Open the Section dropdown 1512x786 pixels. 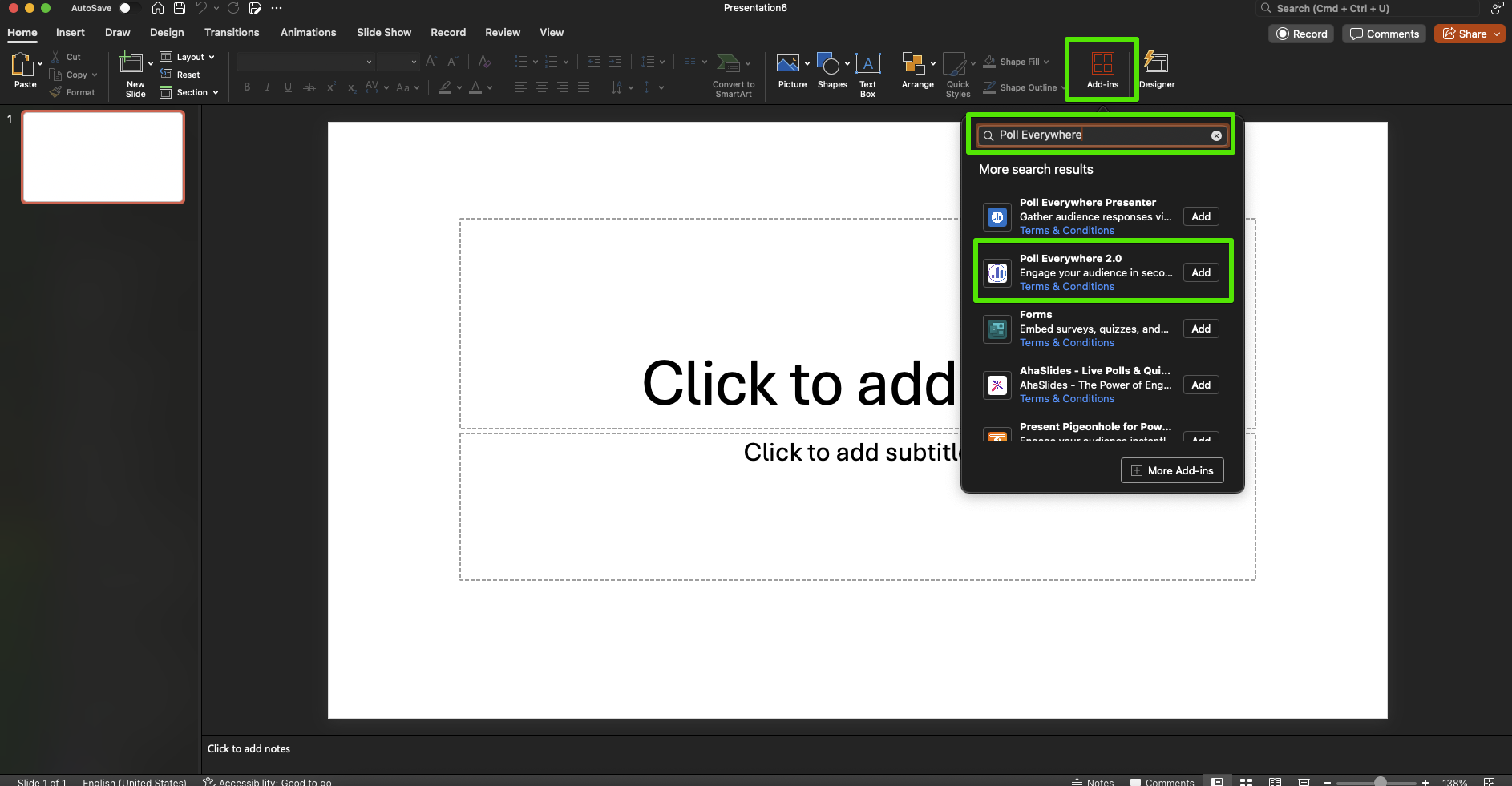[189, 92]
